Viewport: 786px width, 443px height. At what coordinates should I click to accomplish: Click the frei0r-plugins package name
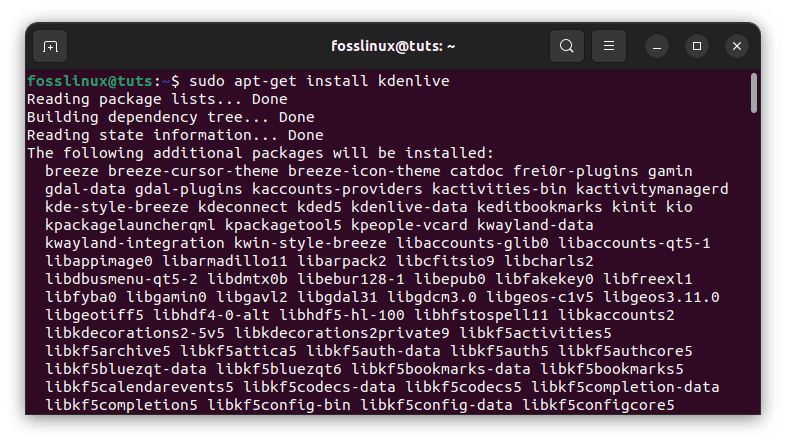(575, 171)
